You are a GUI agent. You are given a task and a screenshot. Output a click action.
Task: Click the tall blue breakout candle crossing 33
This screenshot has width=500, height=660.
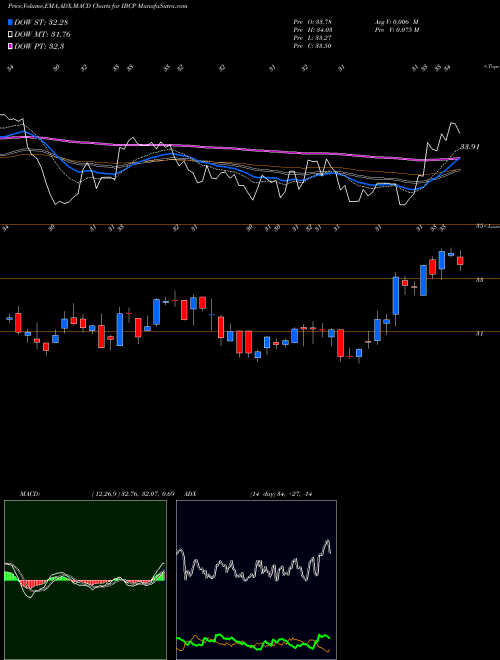[x=396, y=295]
